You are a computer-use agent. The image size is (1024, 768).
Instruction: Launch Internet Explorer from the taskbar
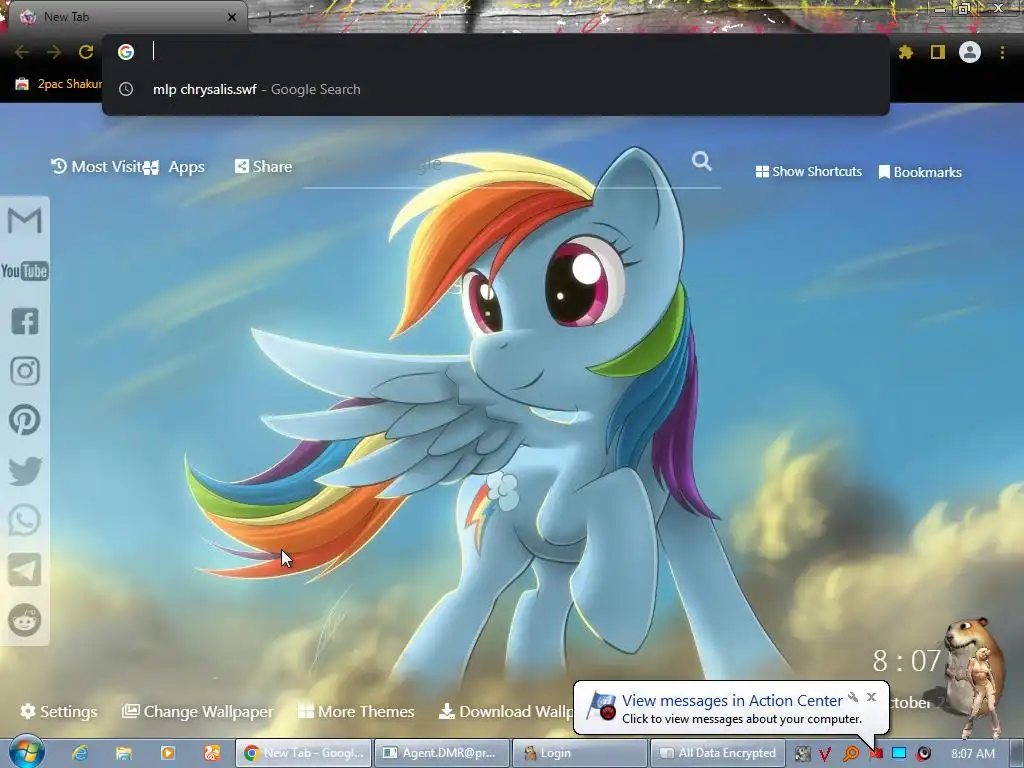coord(80,753)
